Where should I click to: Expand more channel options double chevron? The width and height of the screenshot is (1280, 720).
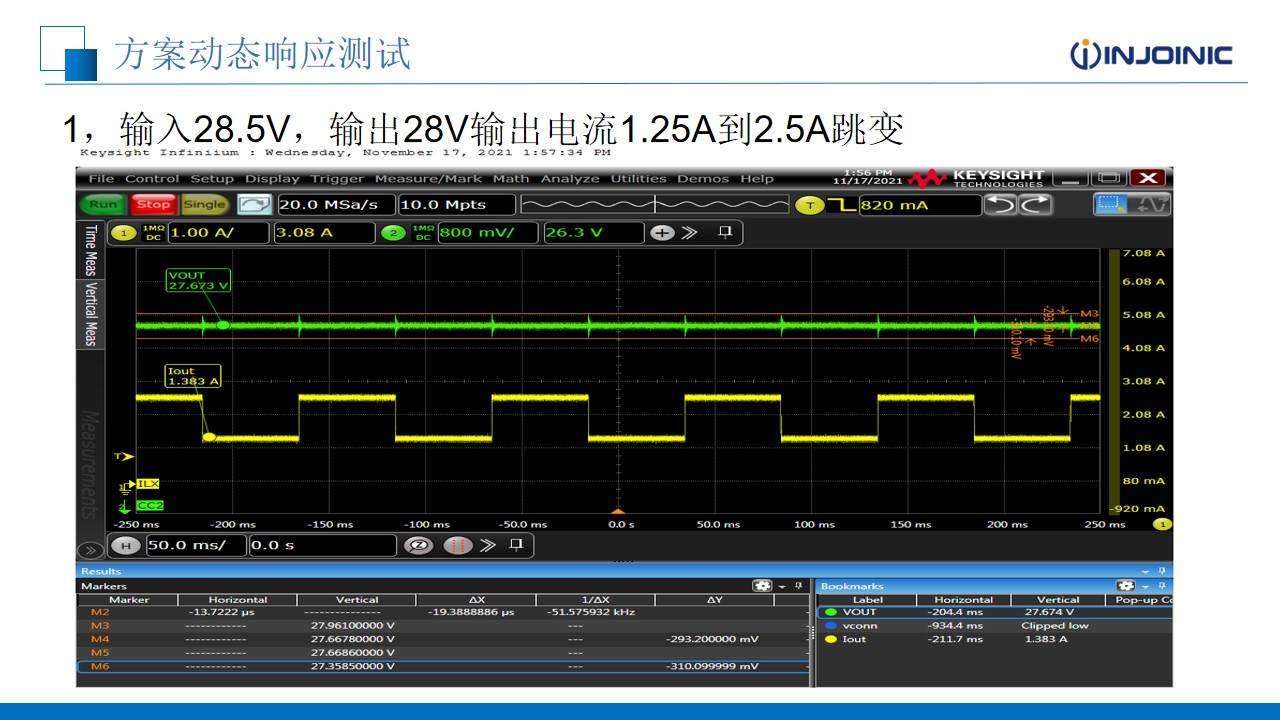(x=689, y=233)
